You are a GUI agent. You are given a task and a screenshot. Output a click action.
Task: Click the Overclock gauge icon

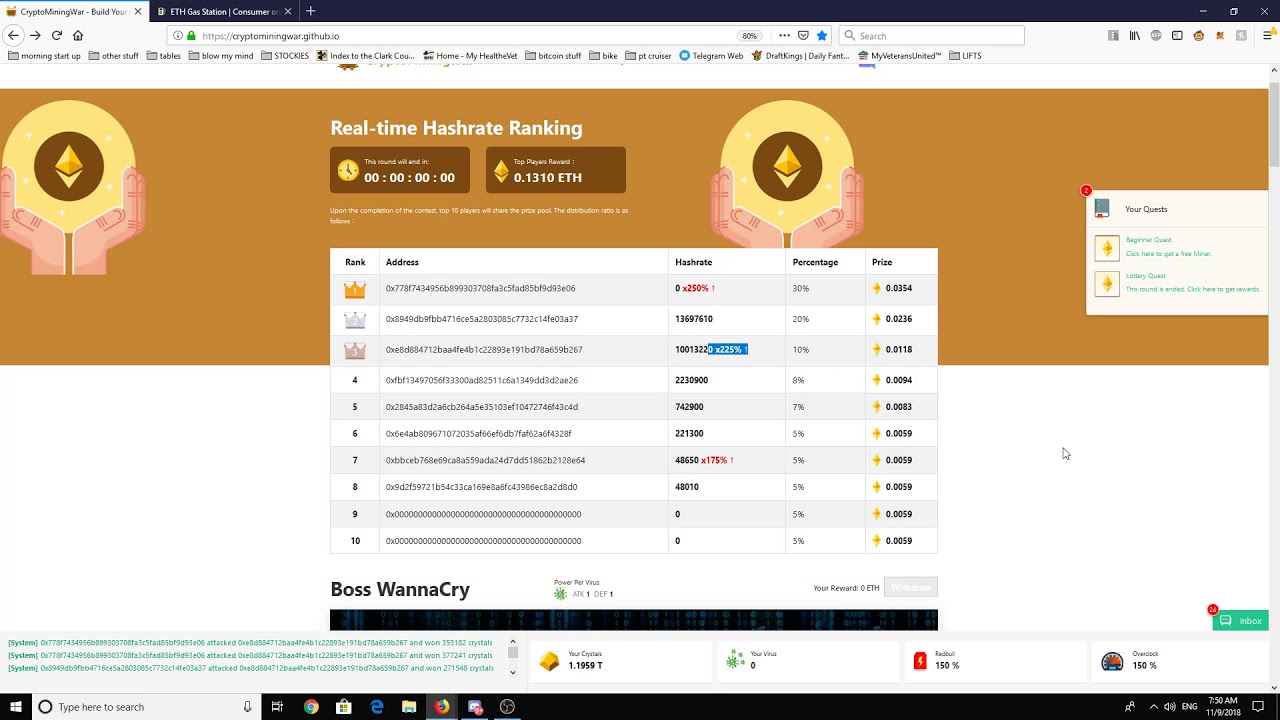pos(1112,661)
